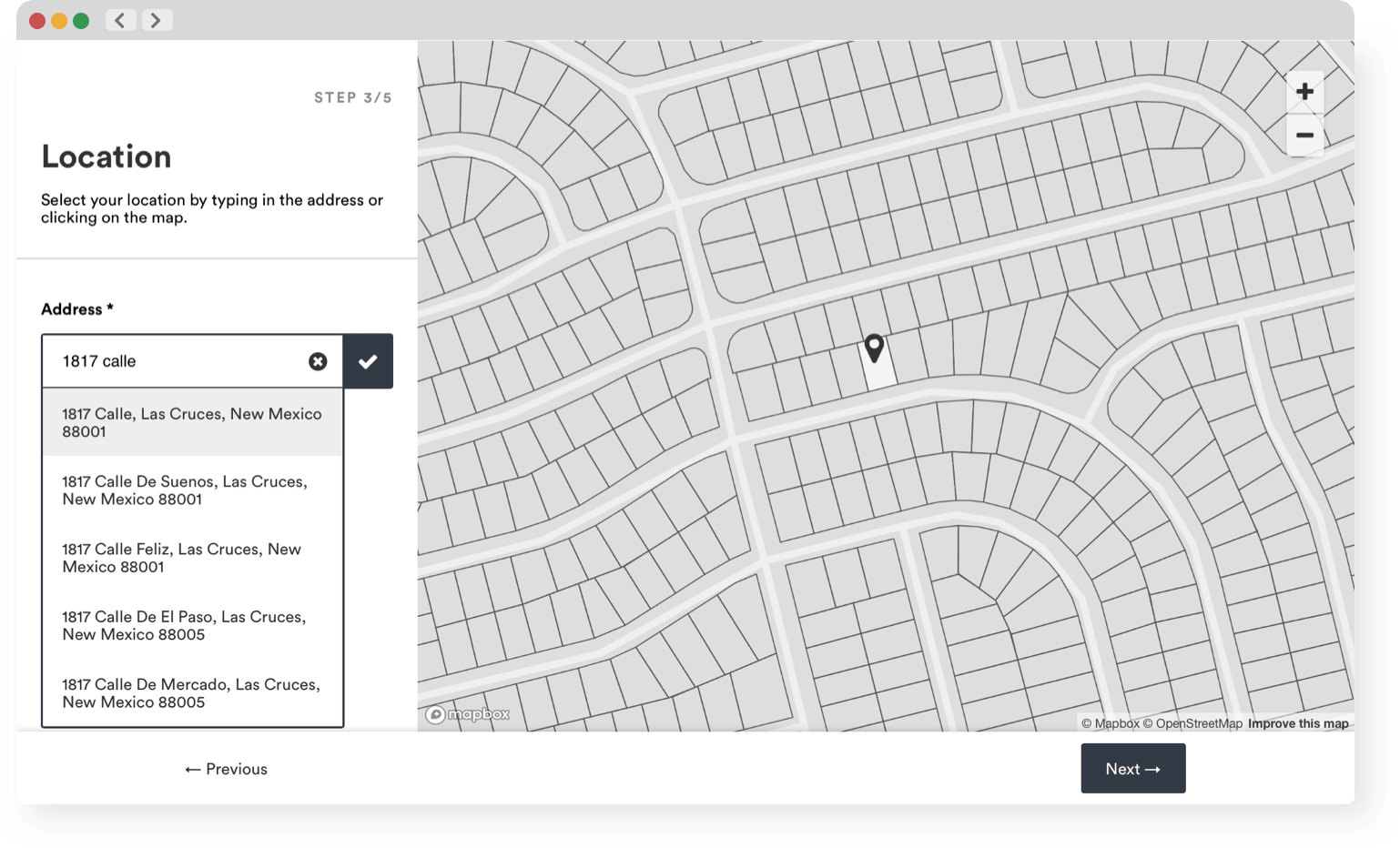Close the window with red button
Image resolution: width=1400 pixels, height=848 pixels.
(37, 20)
